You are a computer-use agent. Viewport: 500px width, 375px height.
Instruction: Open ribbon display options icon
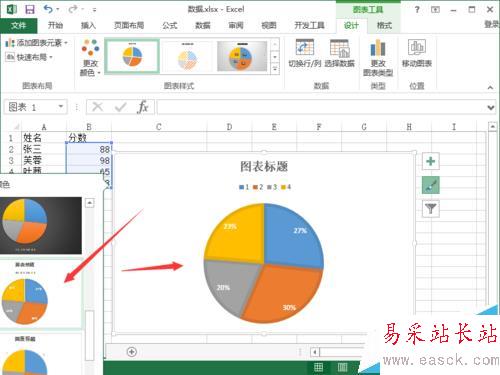pos(435,10)
